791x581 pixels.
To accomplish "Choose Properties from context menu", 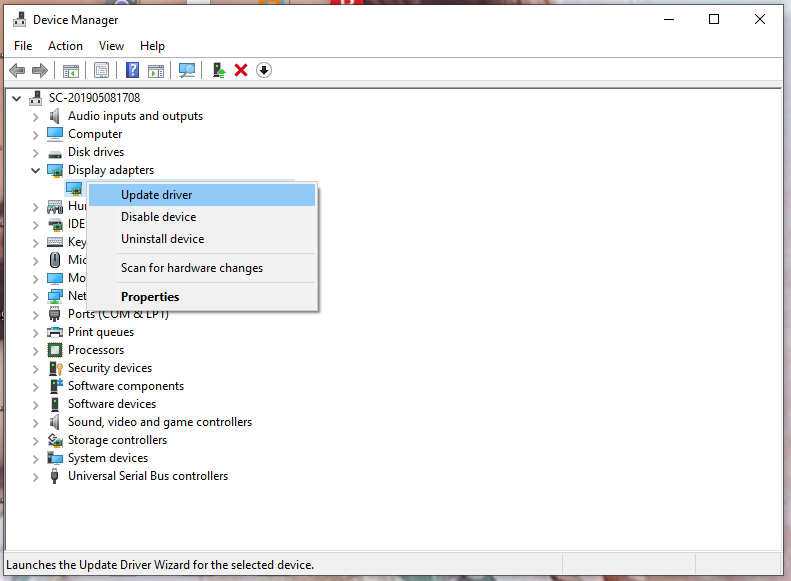I will (202, 297).
